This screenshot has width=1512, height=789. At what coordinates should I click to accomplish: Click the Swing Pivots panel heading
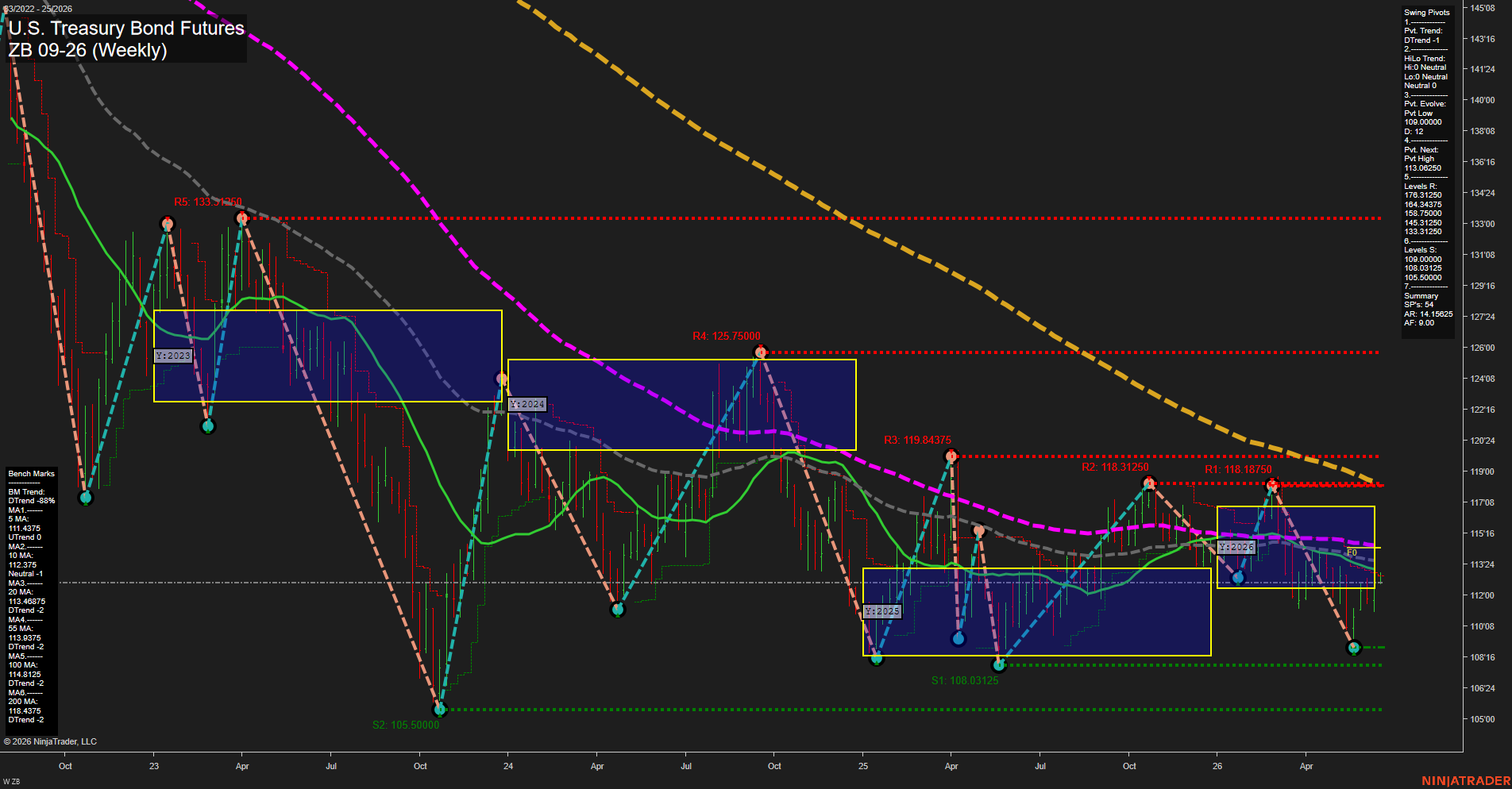pyautogui.click(x=1426, y=13)
